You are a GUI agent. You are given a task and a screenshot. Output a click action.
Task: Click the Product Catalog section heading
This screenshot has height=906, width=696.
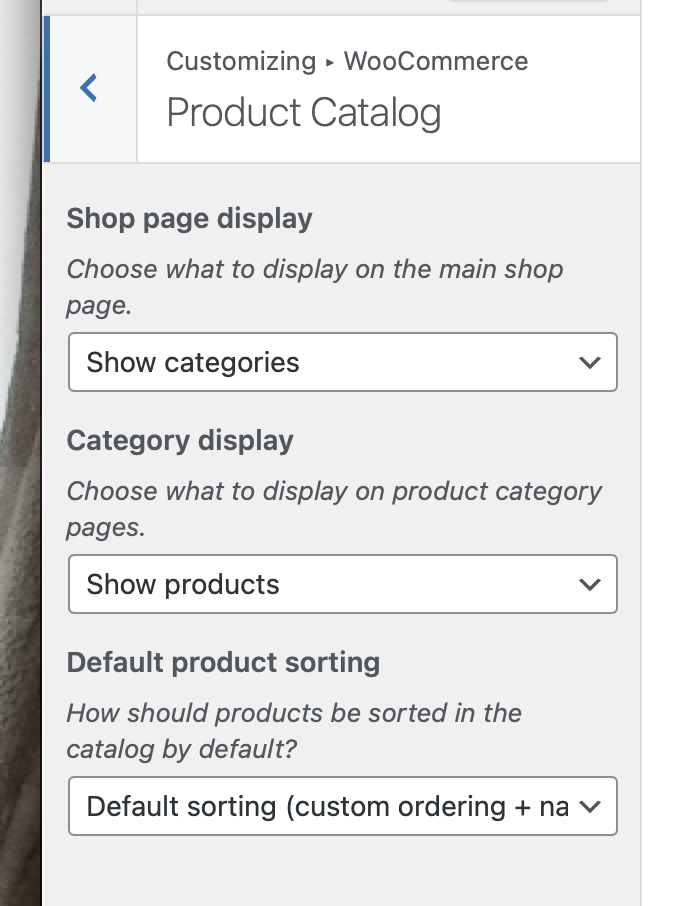303,112
